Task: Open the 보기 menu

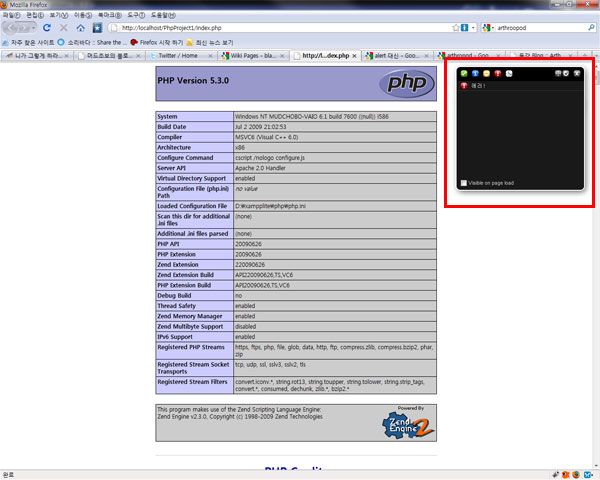Action: (x=59, y=15)
